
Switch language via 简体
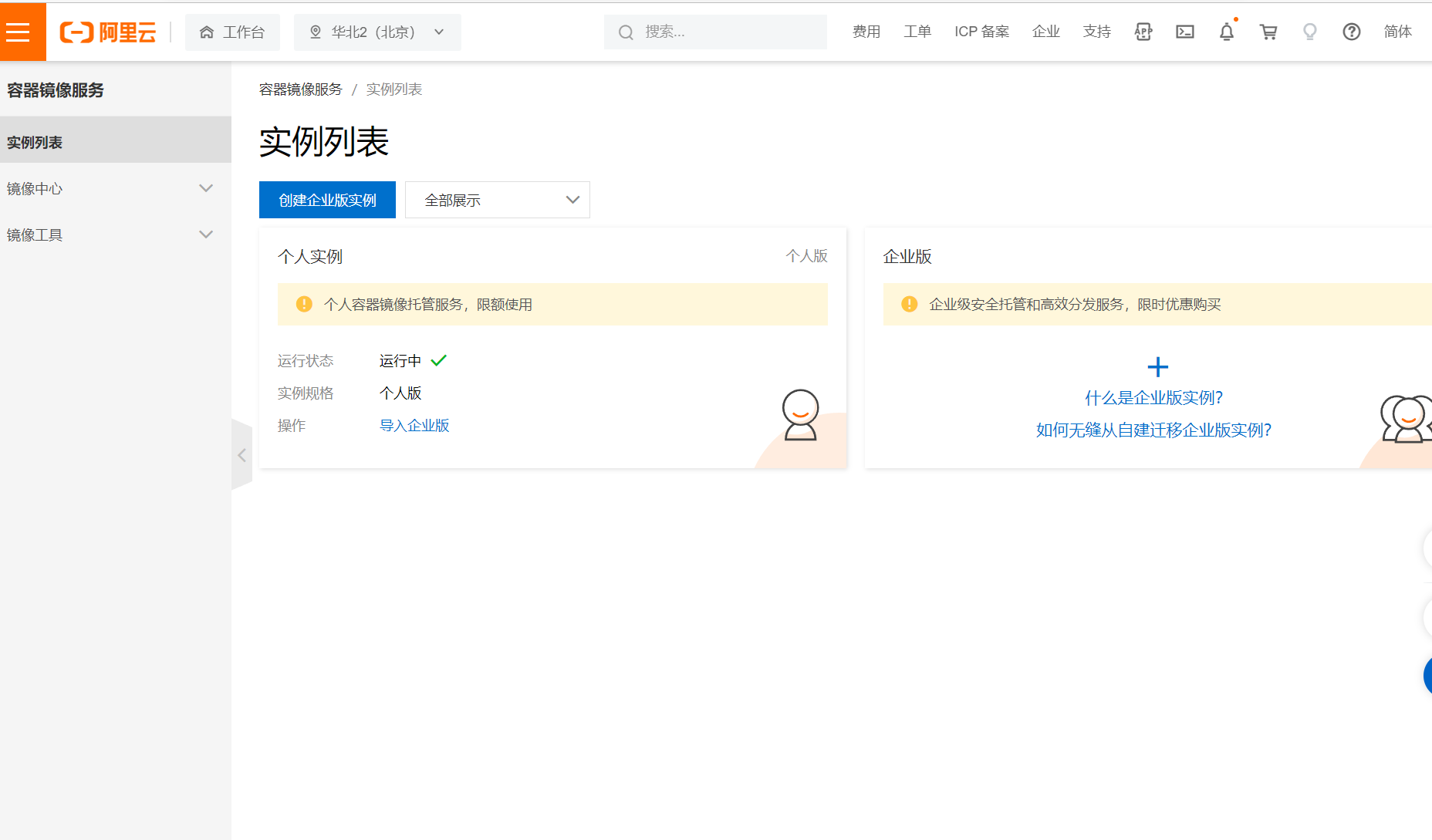tap(1397, 32)
